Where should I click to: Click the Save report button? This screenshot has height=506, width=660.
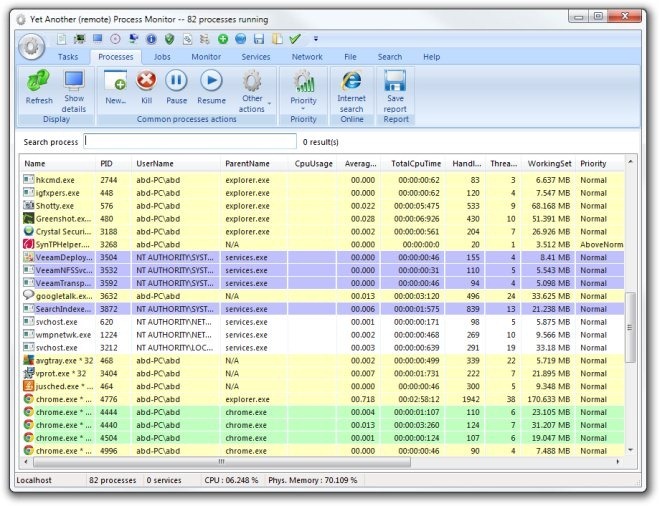pos(395,91)
